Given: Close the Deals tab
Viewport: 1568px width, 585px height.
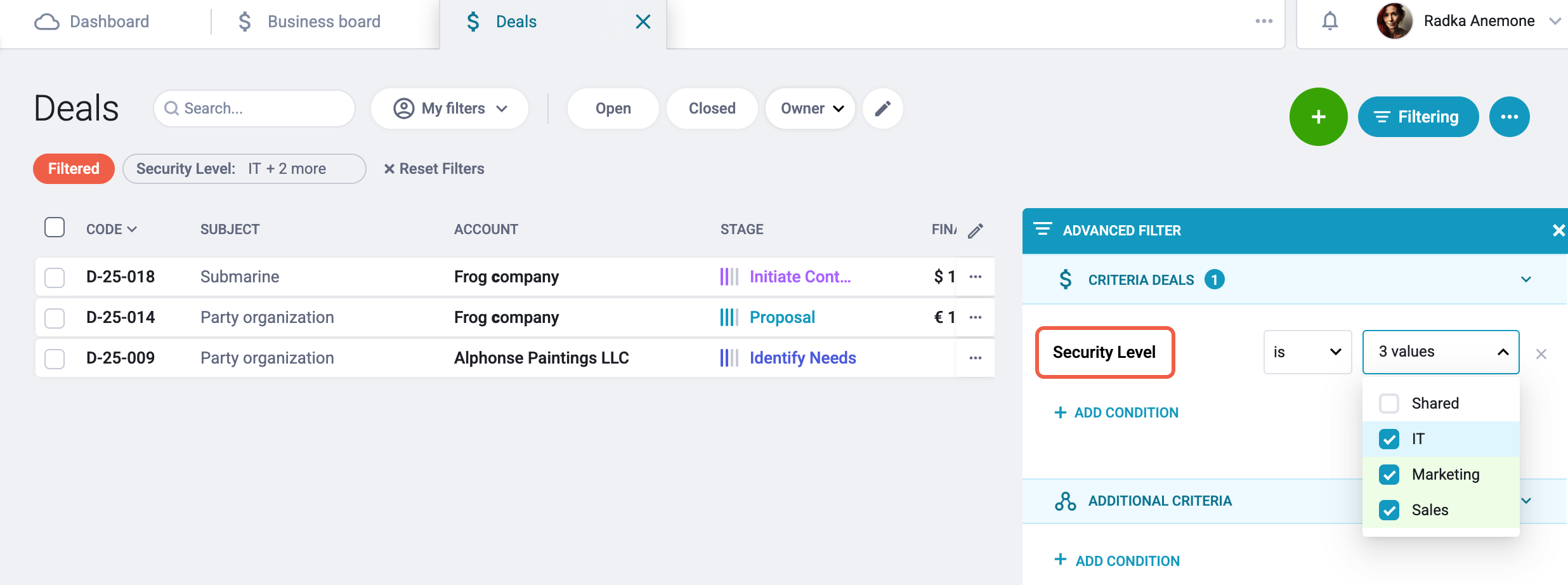Looking at the screenshot, I should [643, 22].
